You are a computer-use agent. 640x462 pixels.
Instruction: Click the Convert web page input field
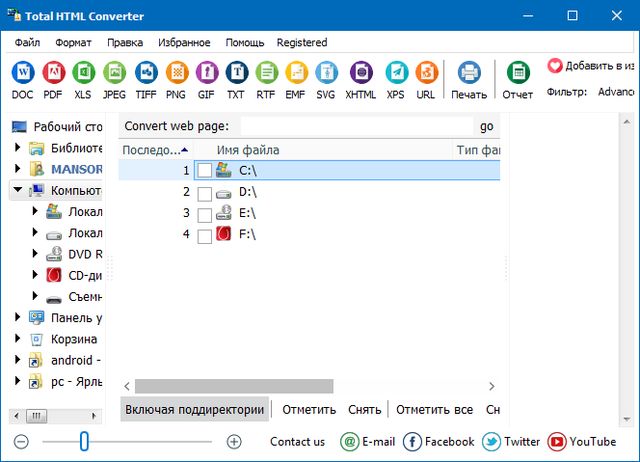355,126
